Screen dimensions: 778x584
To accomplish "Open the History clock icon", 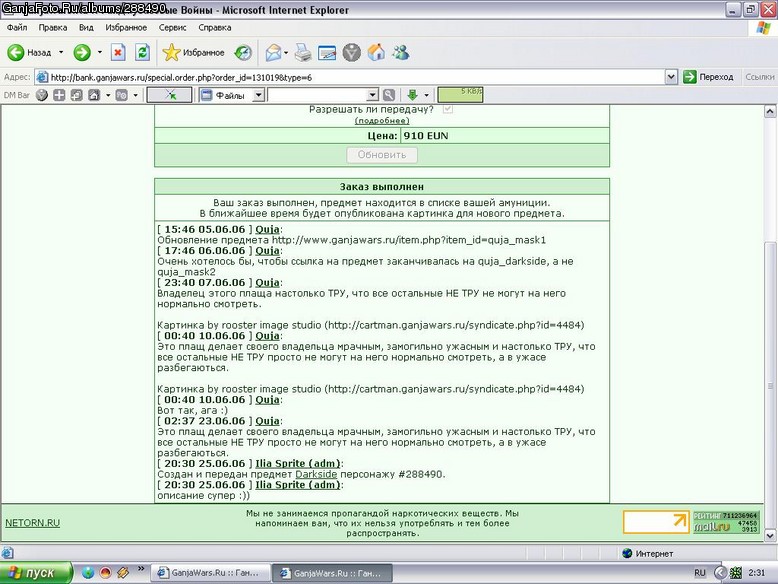I will (x=243, y=53).
